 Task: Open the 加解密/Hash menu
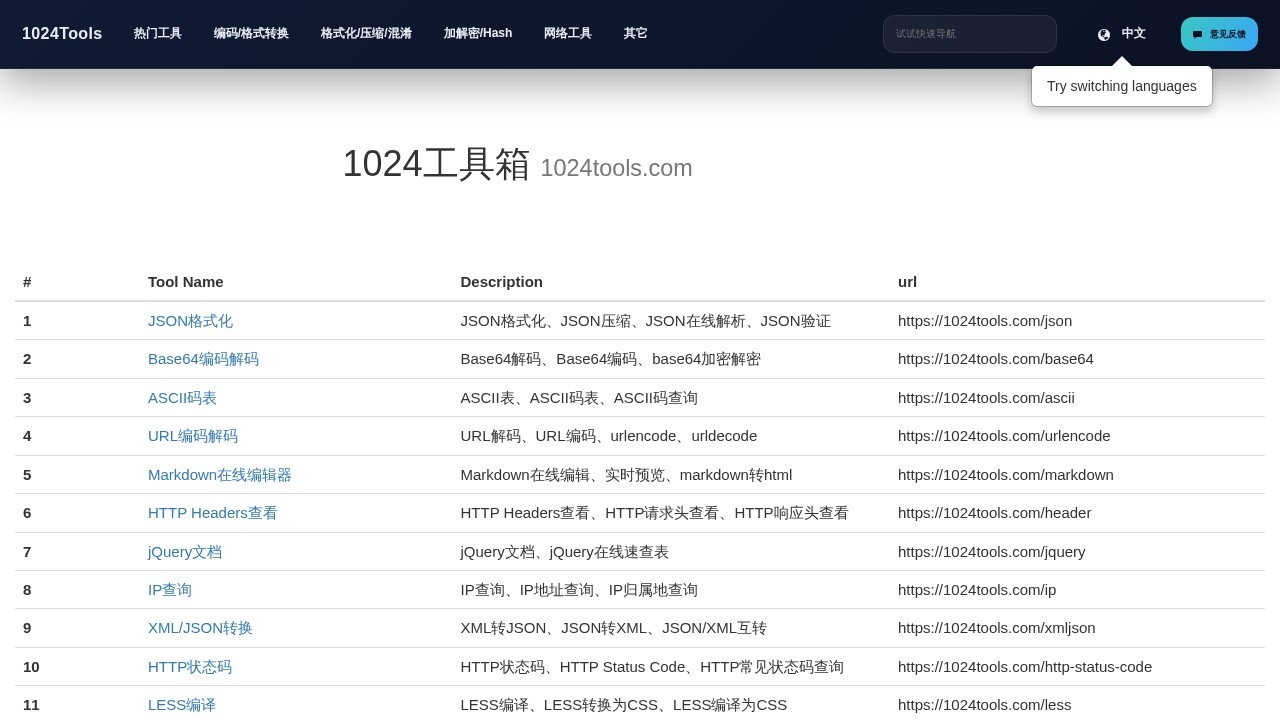click(478, 33)
